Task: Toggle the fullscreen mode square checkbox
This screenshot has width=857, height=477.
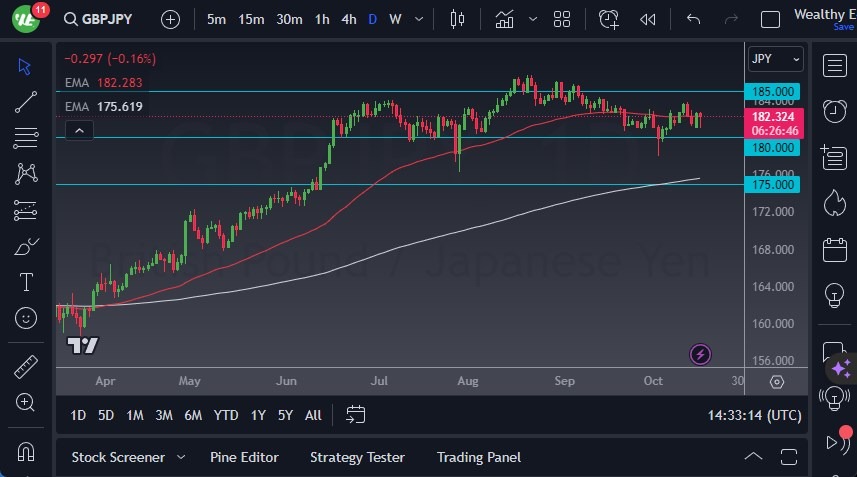Action: [x=770, y=19]
